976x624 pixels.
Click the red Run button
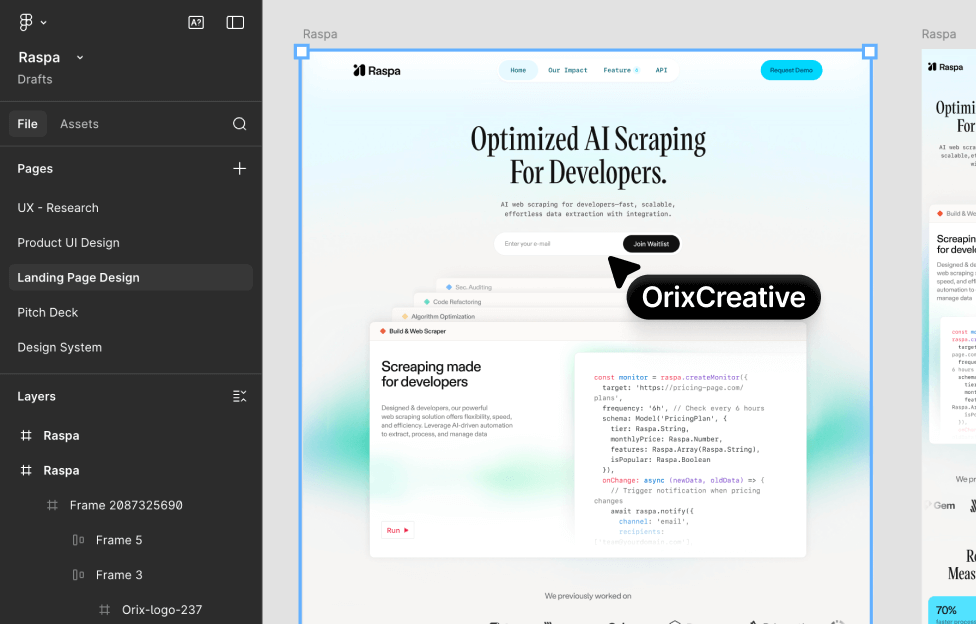click(x=397, y=530)
